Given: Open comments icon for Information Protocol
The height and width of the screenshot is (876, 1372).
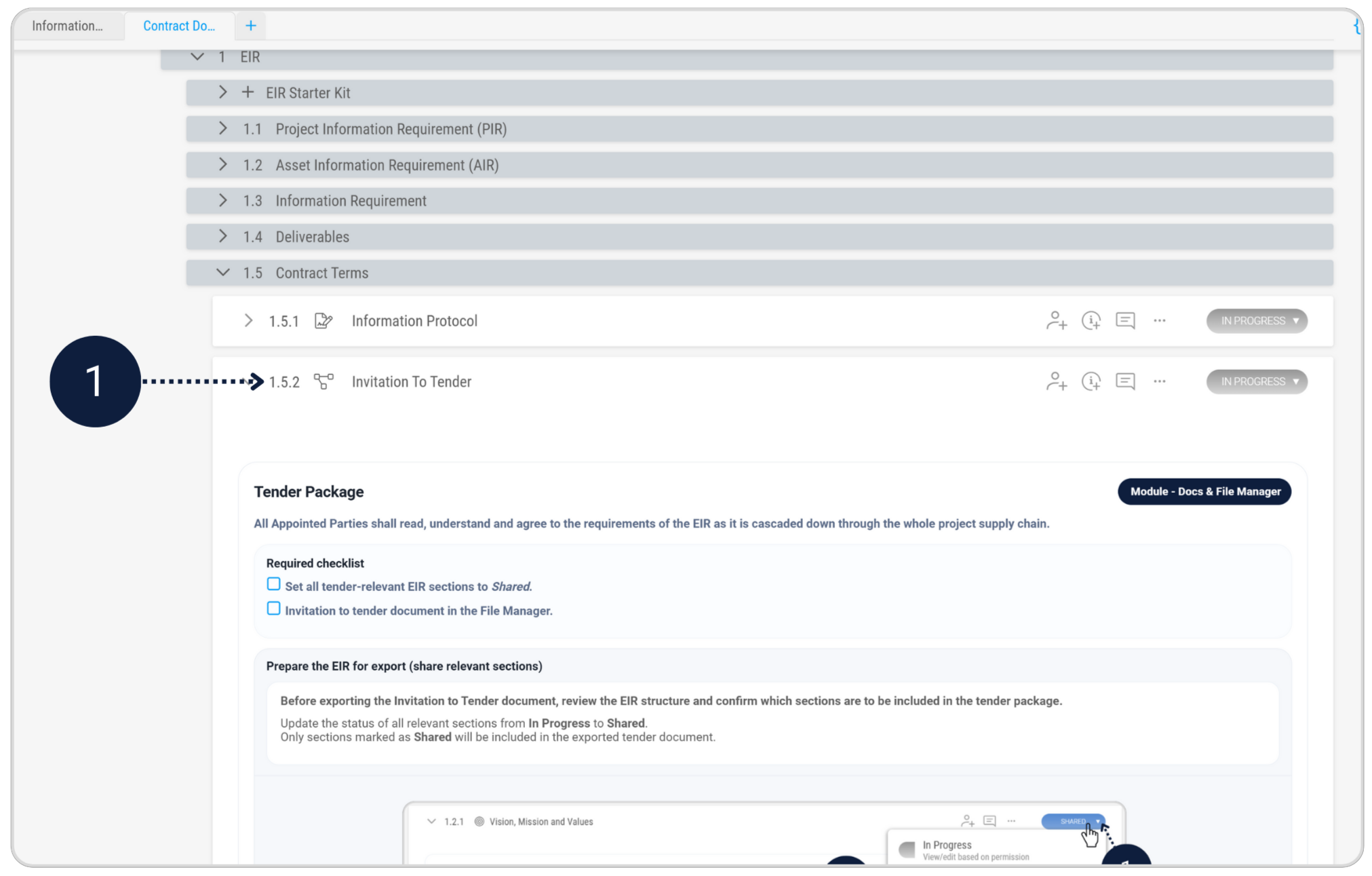Looking at the screenshot, I should (1125, 321).
